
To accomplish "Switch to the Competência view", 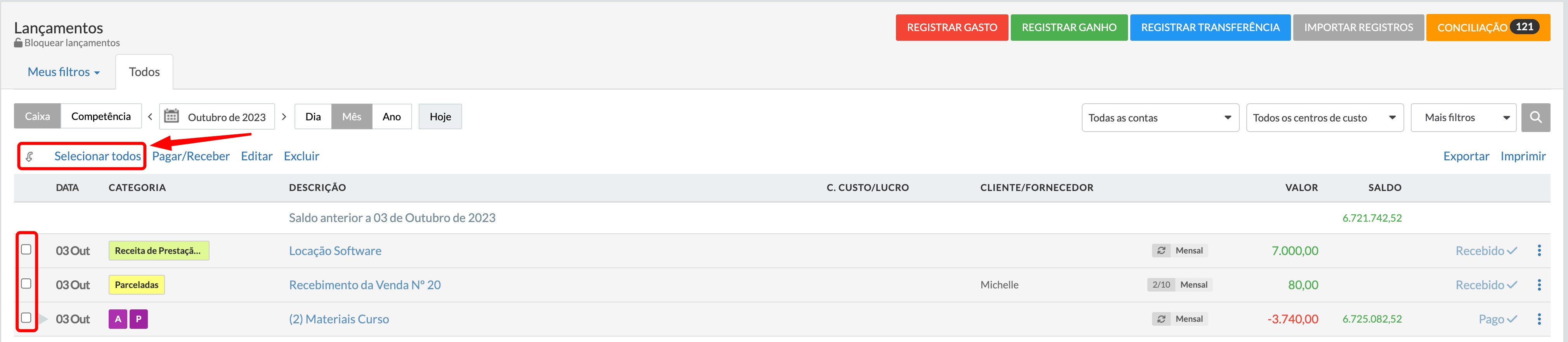I will click(x=101, y=116).
